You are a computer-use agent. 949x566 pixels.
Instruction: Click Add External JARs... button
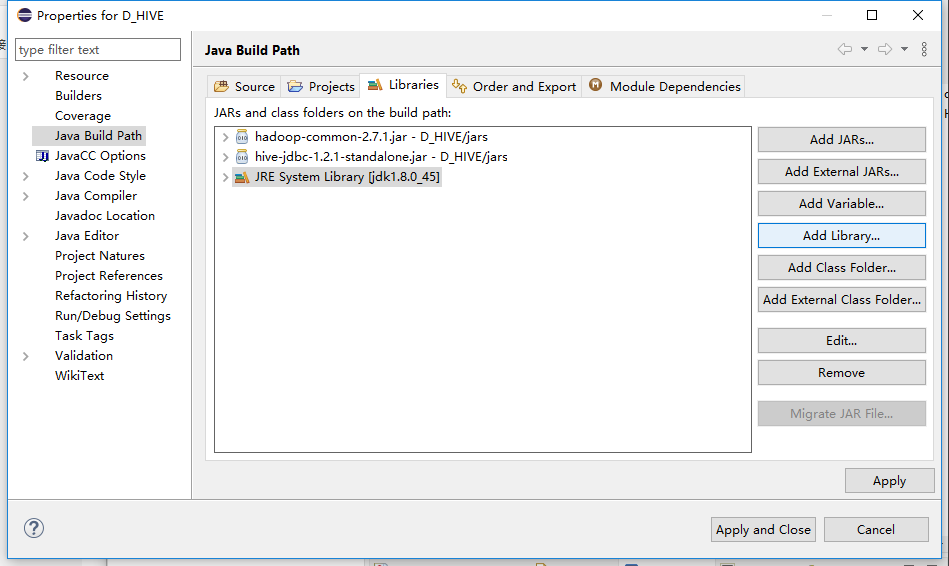click(841, 171)
